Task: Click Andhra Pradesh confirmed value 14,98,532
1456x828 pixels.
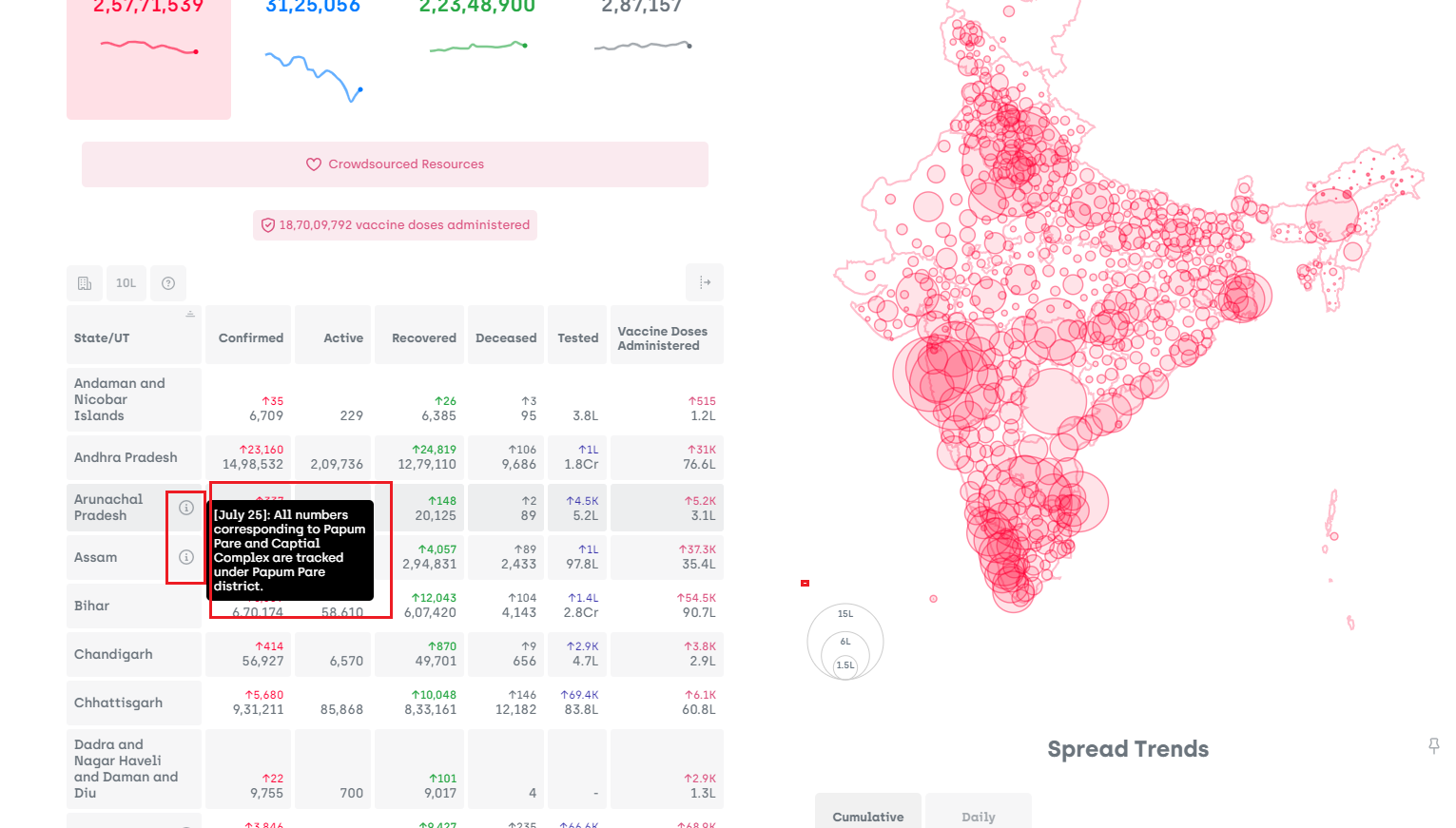Action: 253,465
